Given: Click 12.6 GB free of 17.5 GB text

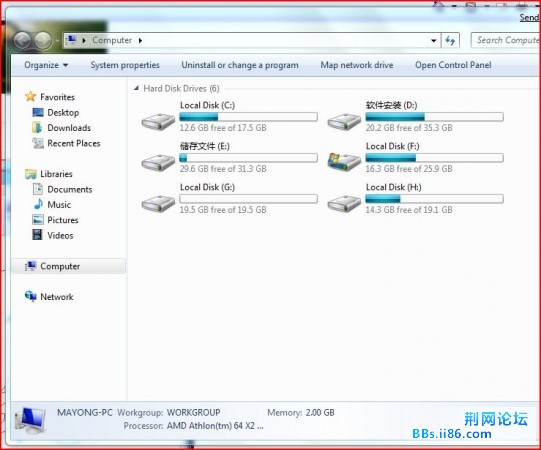Looking at the screenshot, I should coord(223,128).
